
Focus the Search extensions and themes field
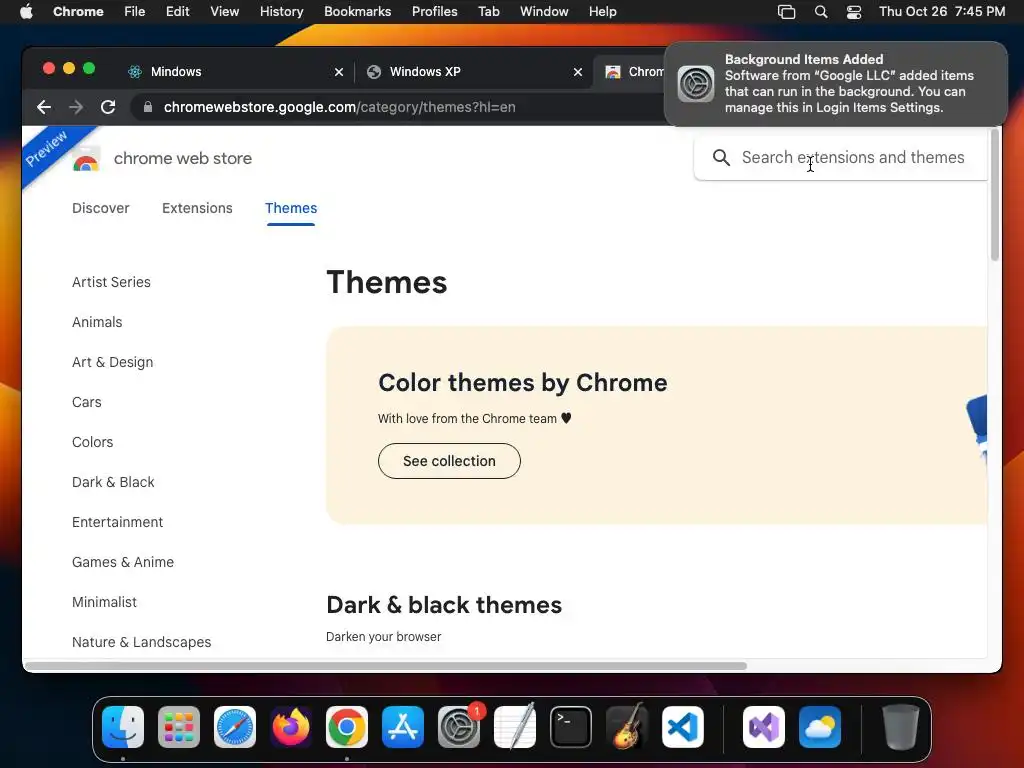click(x=841, y=157)
